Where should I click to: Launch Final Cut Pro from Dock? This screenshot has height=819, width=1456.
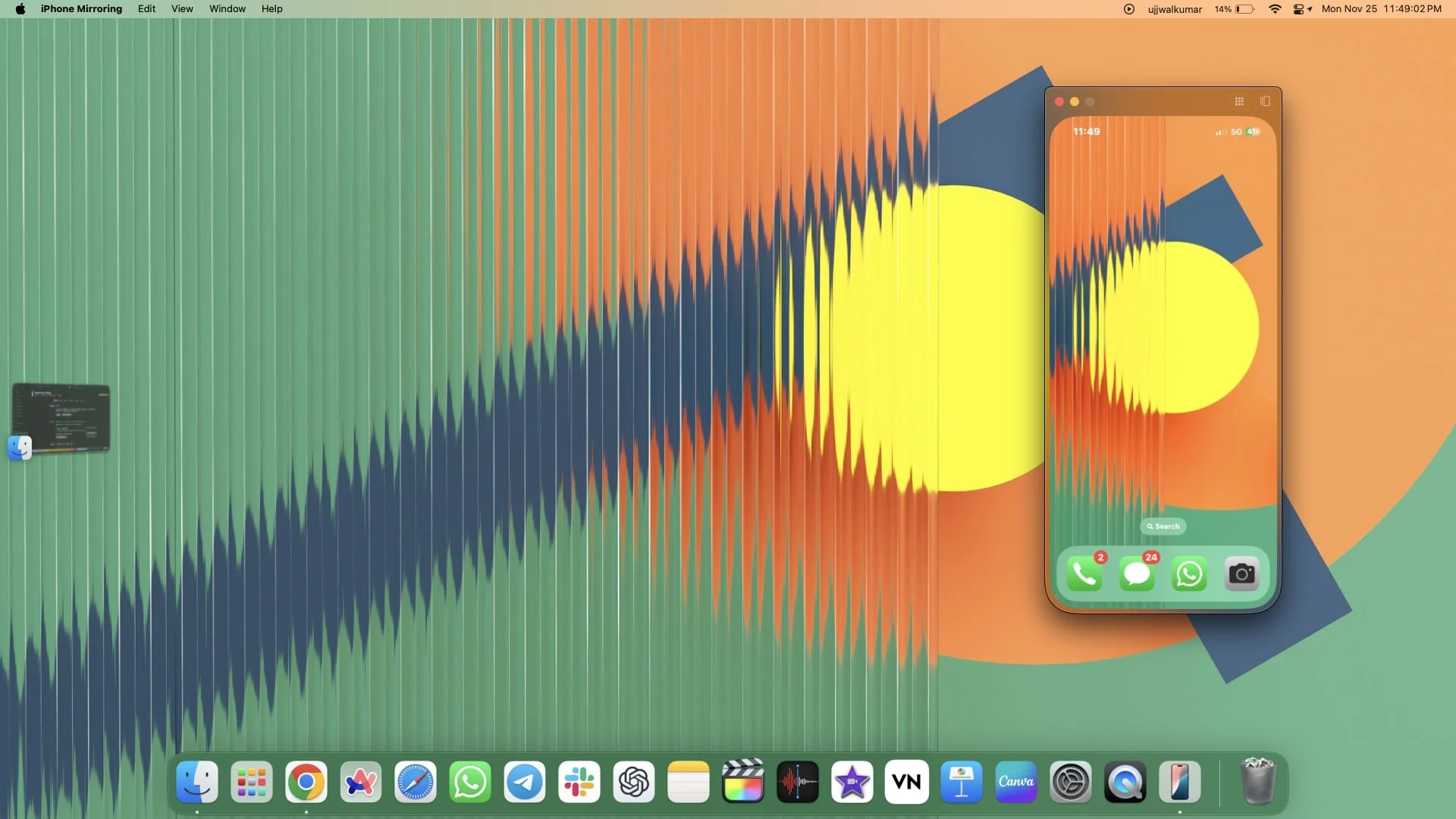742,782
